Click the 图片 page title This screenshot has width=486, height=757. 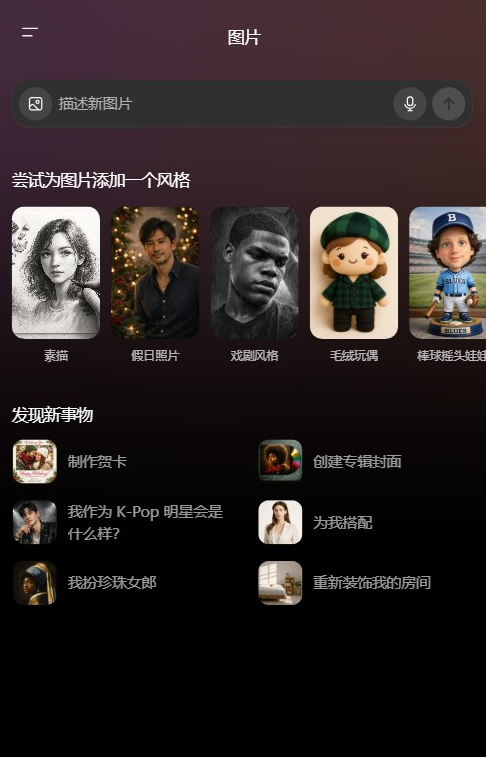tap(244, 37)
